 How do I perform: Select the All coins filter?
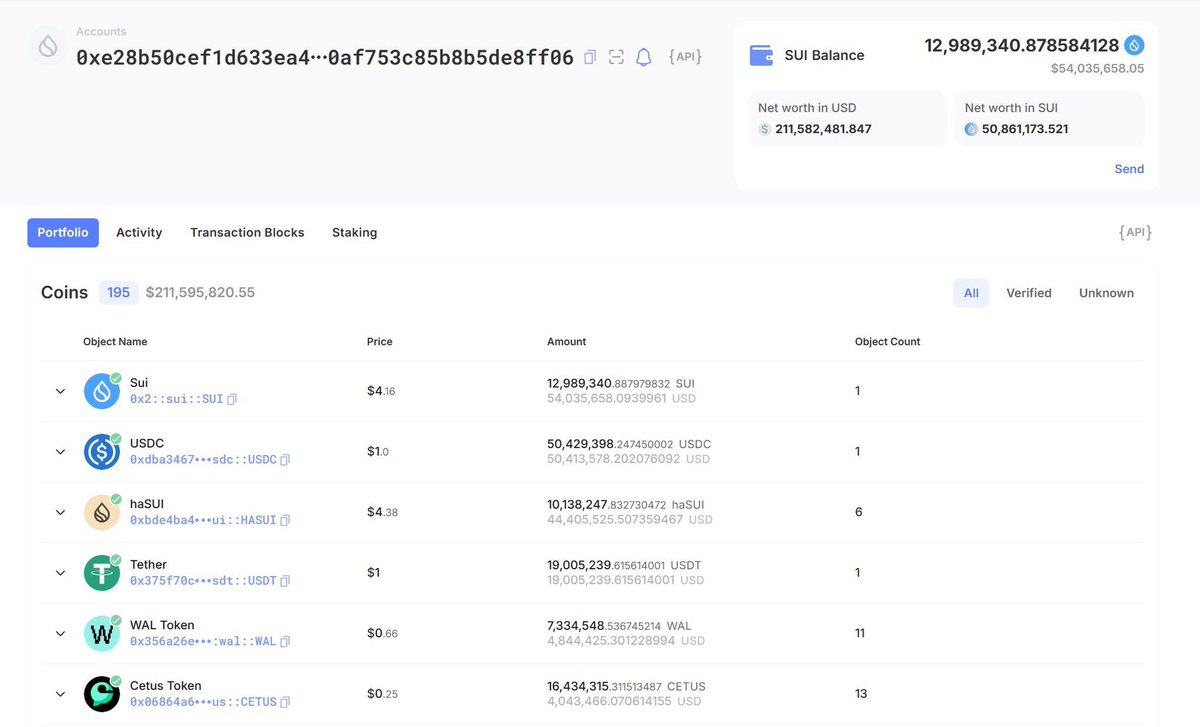click(x=971, y=293)
